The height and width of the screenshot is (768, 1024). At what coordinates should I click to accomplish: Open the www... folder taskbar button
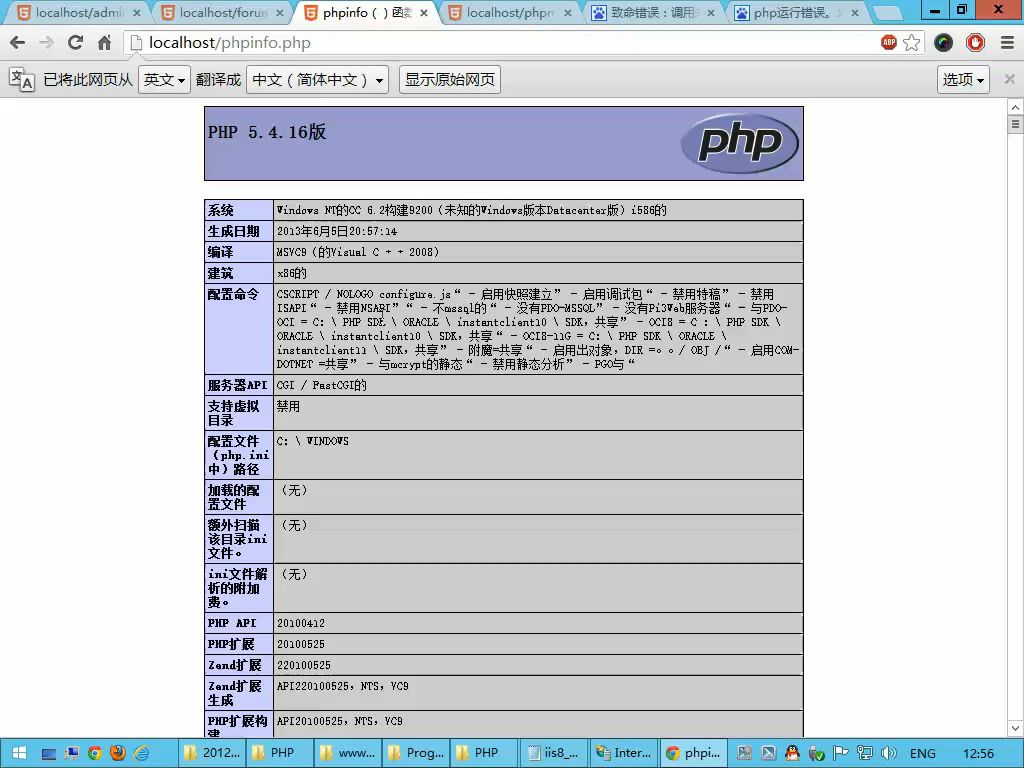point(347,753)
